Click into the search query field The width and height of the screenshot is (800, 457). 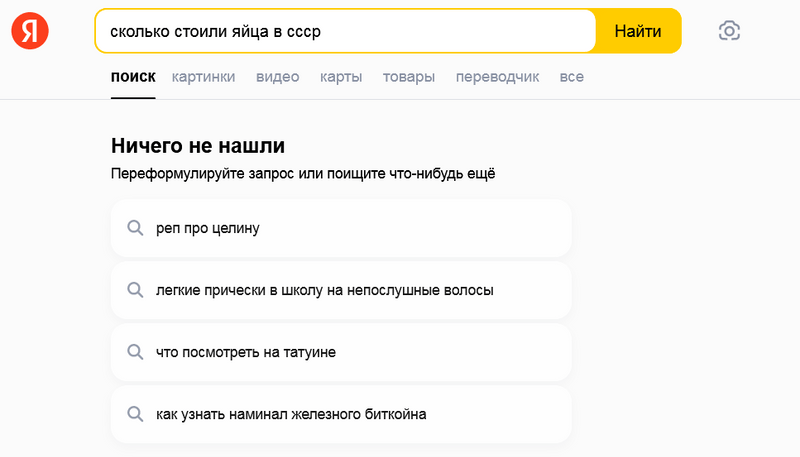(x=345, y=31)
